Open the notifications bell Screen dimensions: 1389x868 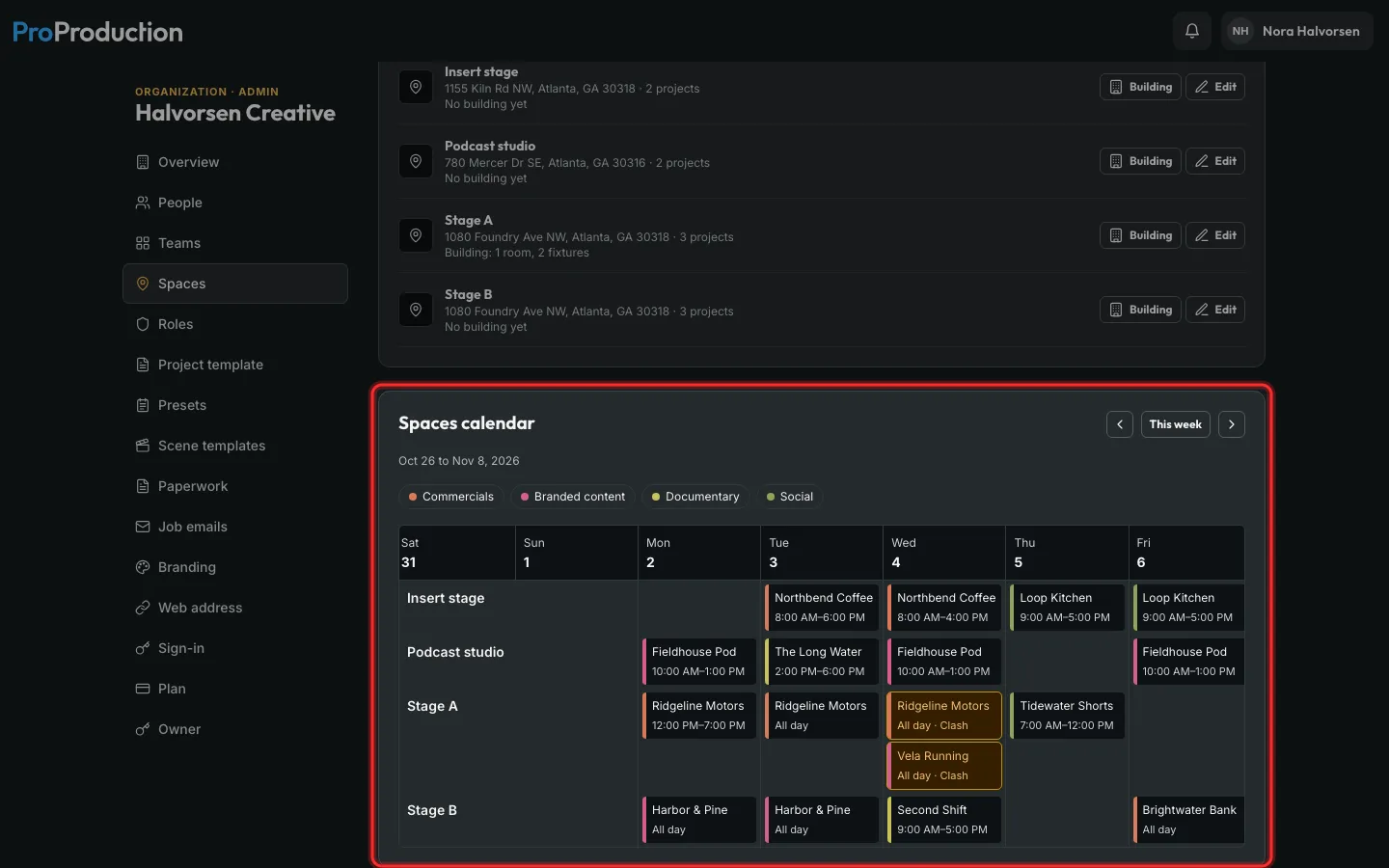1192,31
